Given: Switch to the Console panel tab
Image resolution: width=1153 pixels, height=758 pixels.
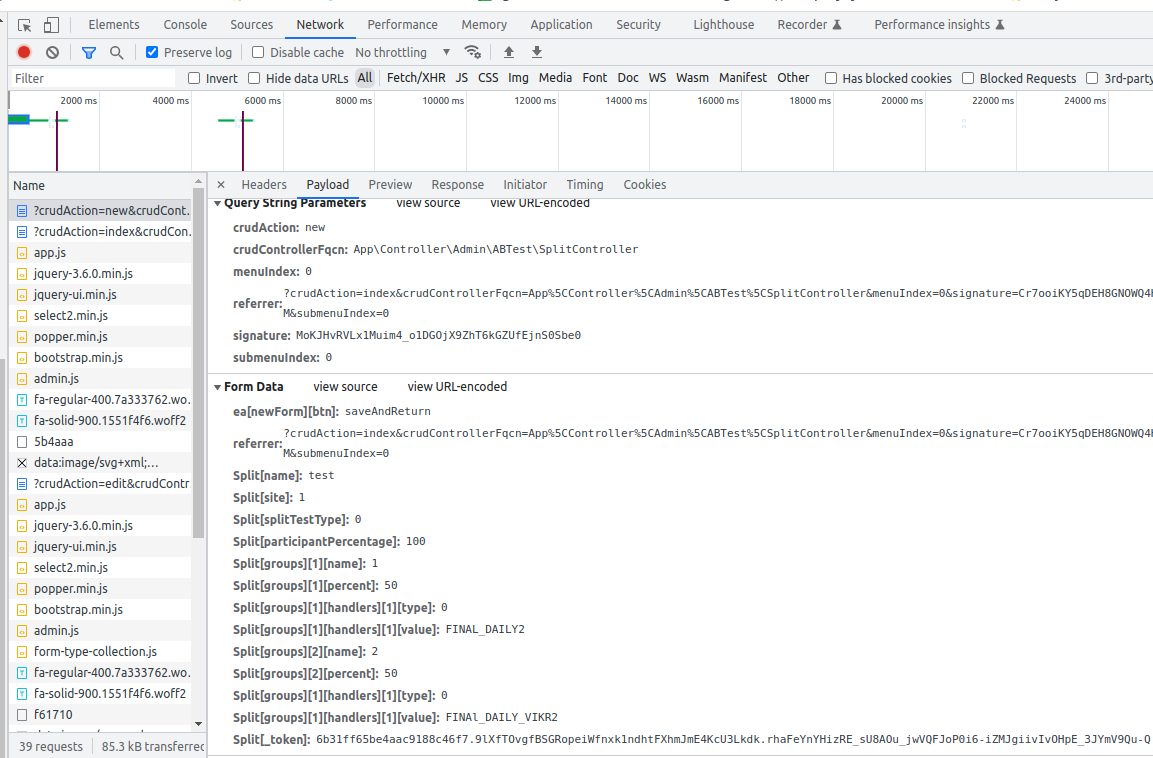Looking at the screenshot, I should tap(184, 24).
